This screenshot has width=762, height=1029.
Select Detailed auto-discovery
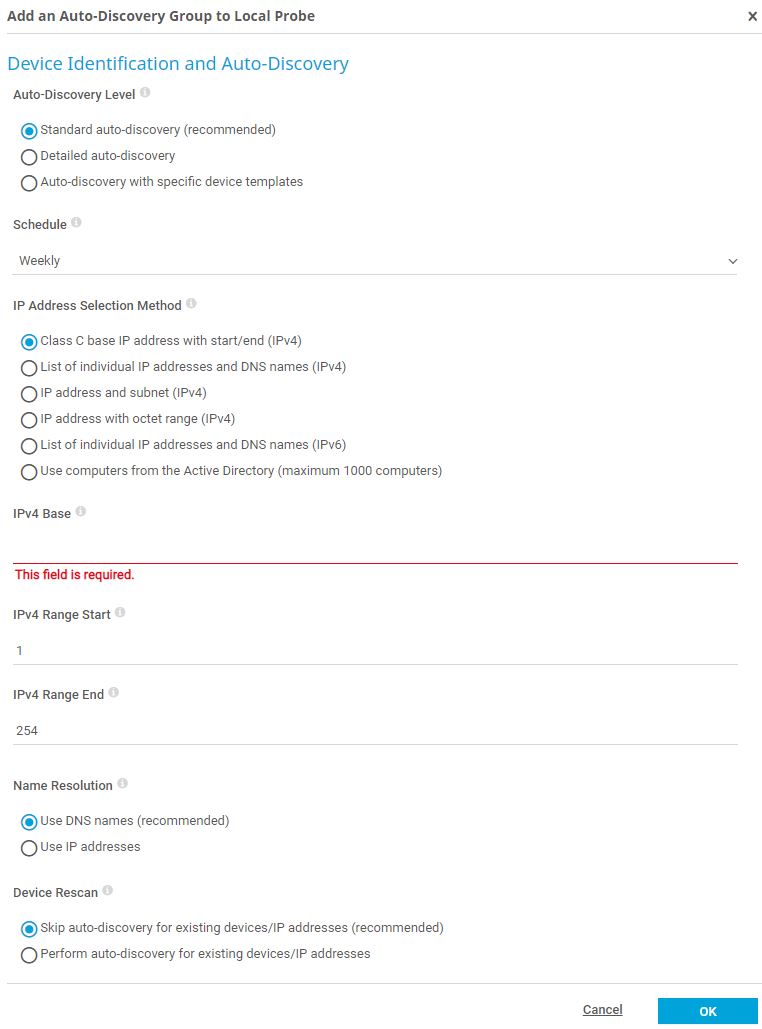pyautogui.click(x=29, y=156)
